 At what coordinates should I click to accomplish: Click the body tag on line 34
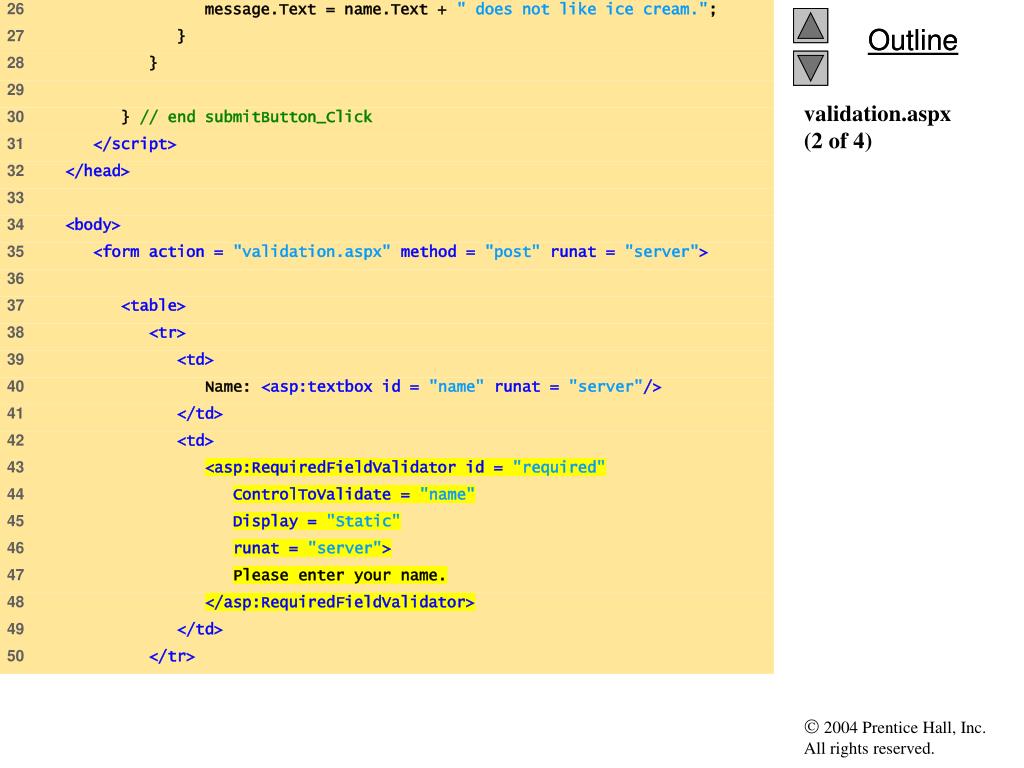93,225
